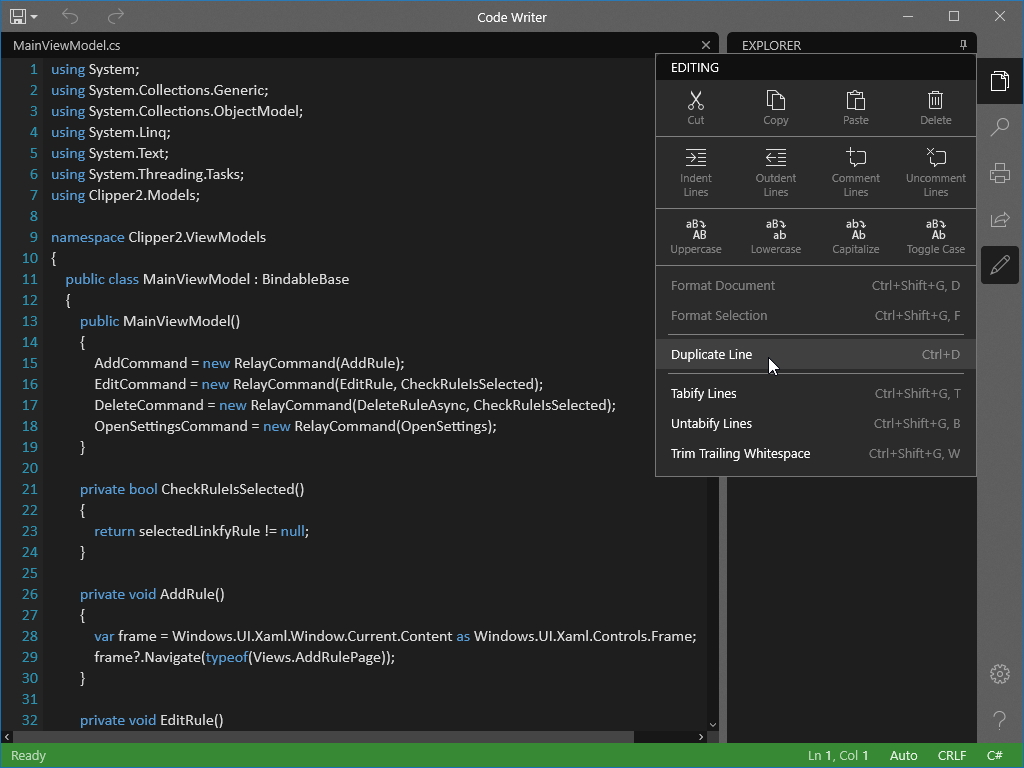1024x768 pixels.
Task: Click line number 11 in the gutter
Action: click(x=29, y=279)
